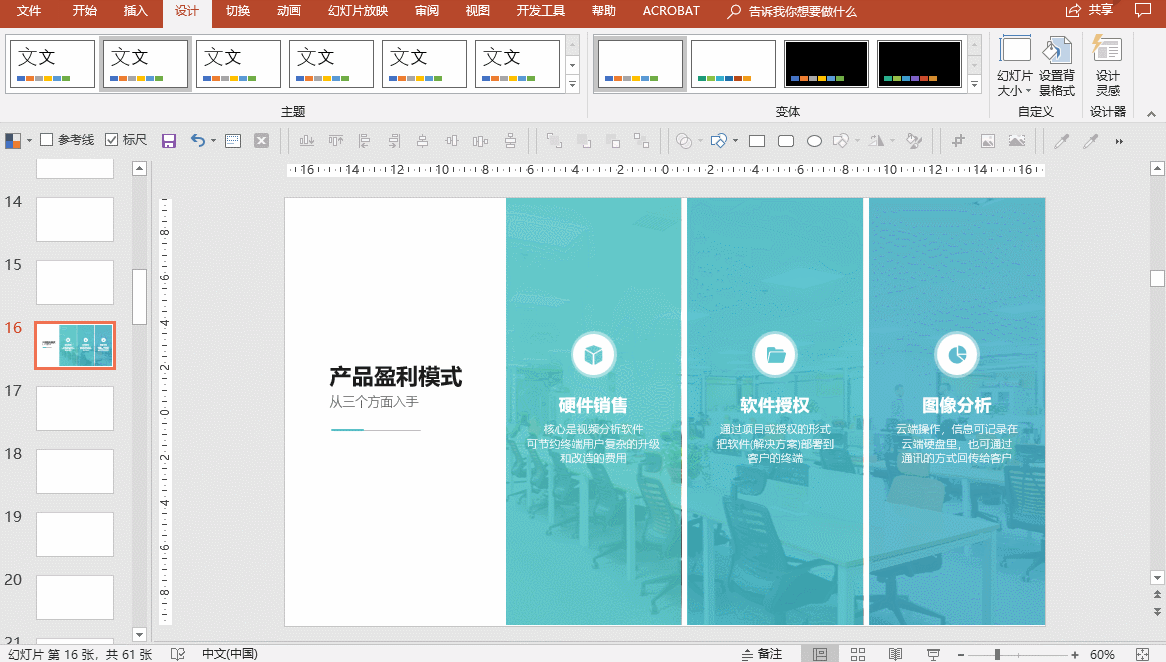Open Design Ideas (设计灵感) button
Image resolution: width=1166 pixels, height=662 pixels.
pos(1107,66)
